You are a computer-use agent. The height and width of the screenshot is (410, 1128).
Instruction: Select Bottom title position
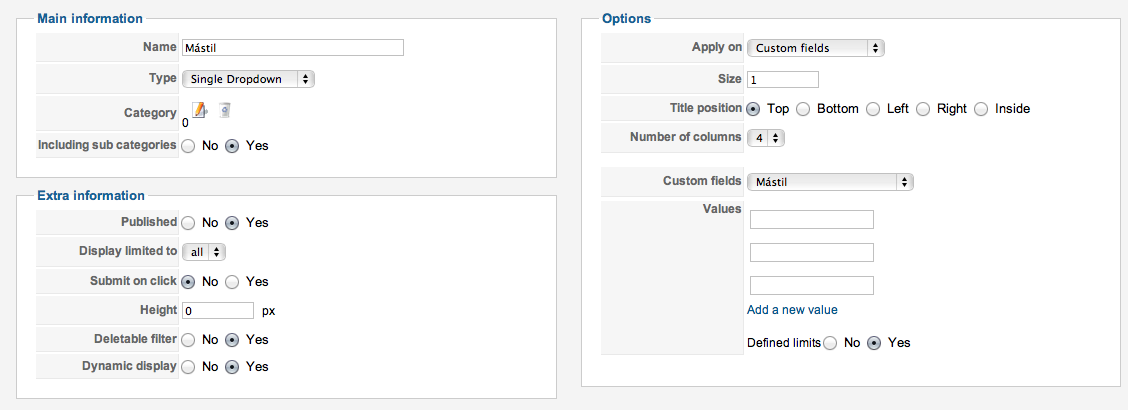(804, 109)
